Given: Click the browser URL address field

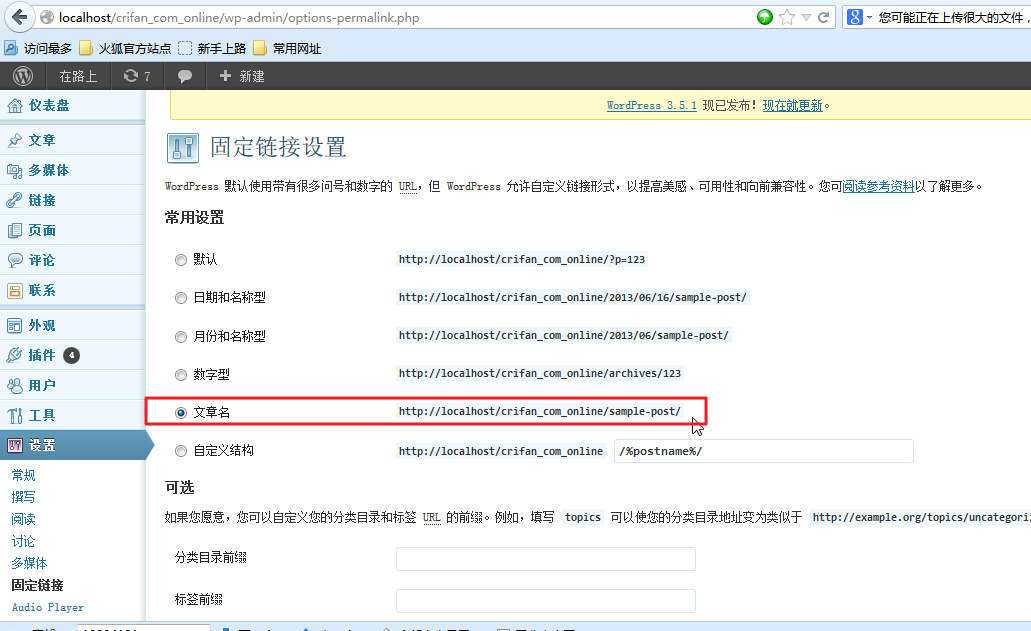Looking at the screenshot, I should click(x=395, y=18).
